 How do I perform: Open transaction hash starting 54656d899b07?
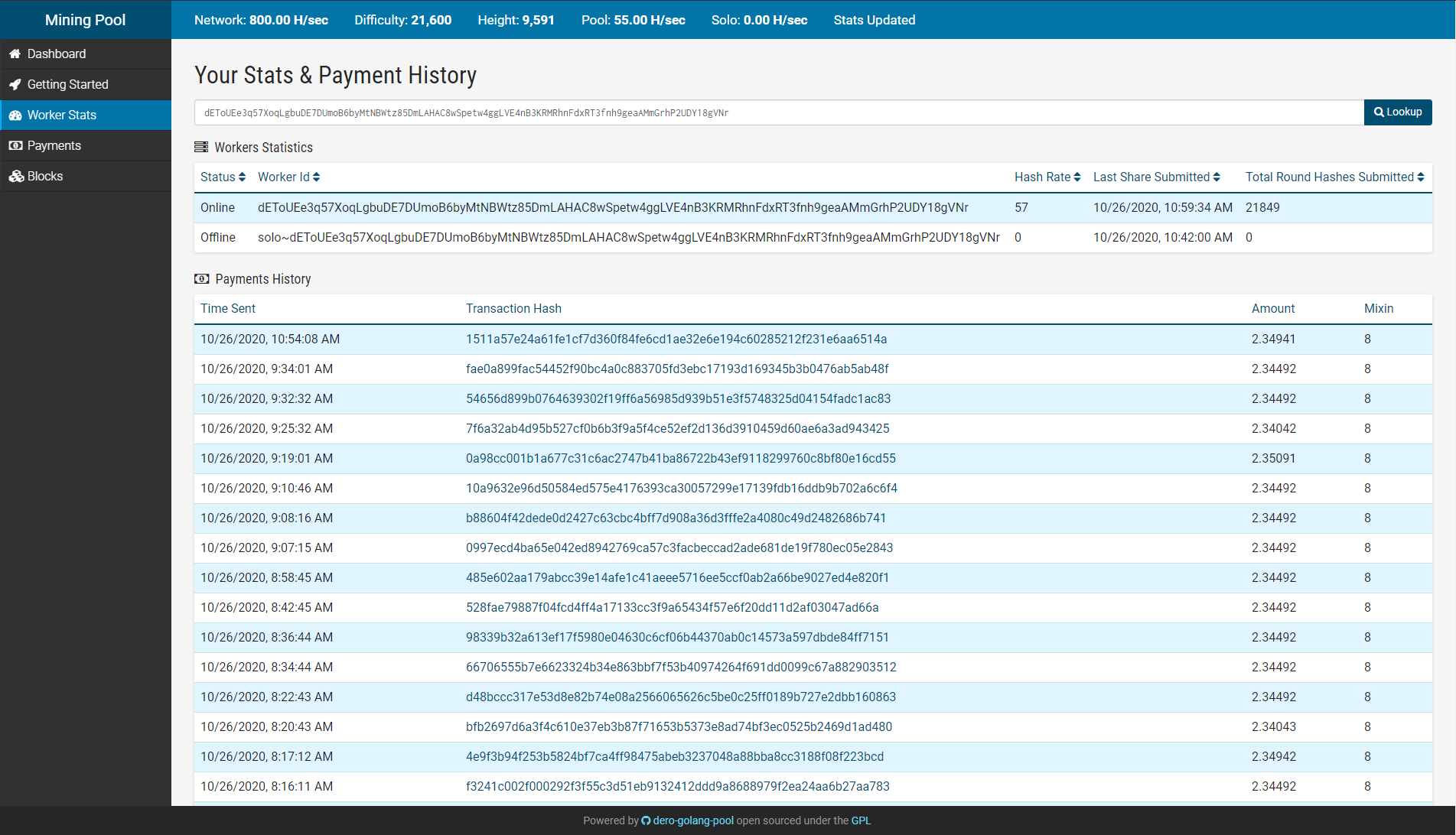point(678,398)
